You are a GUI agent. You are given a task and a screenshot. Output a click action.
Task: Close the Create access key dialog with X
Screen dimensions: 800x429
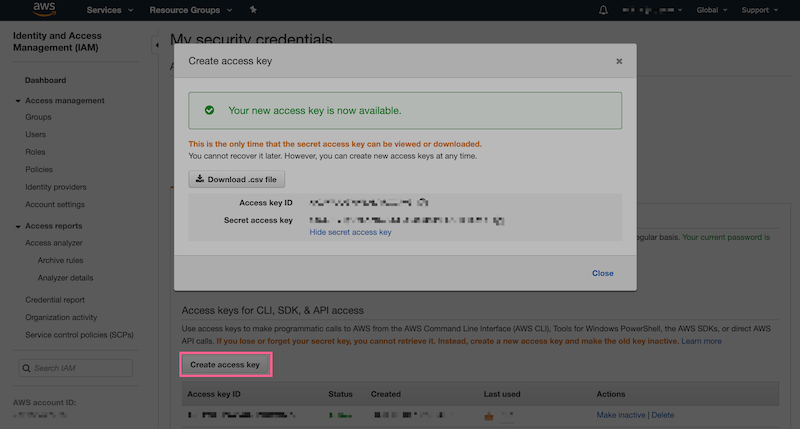click(x=619, y=61)
